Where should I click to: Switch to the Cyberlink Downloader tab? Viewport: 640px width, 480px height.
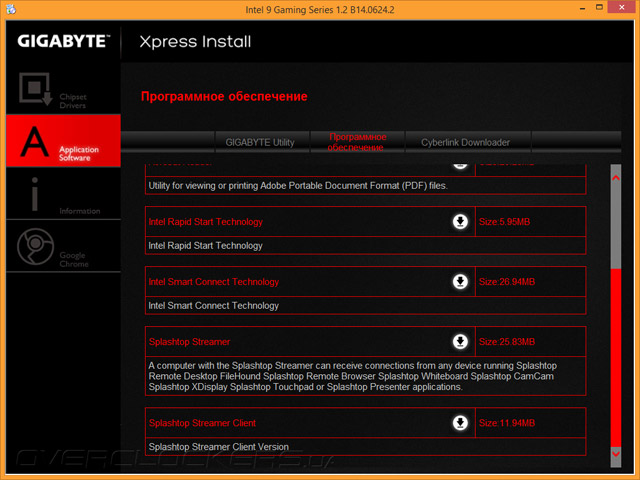click(x=468, y=142)
